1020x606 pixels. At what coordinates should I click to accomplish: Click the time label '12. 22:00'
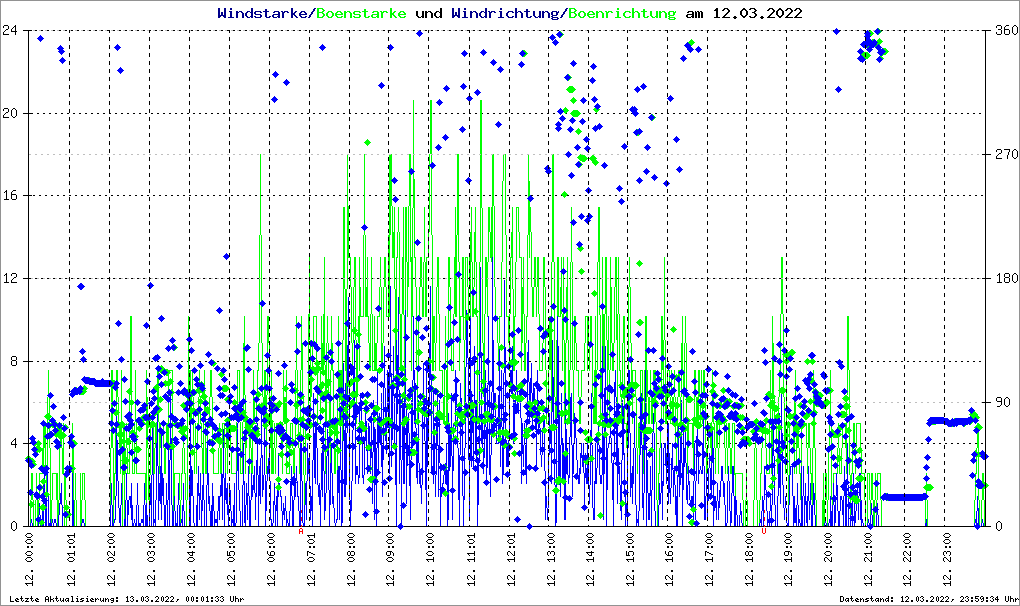907,557
